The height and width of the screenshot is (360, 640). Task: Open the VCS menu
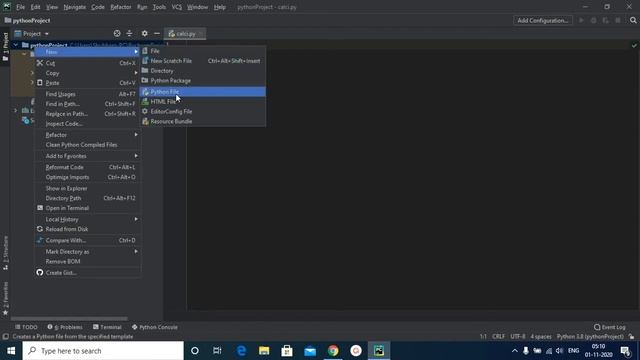tap(177, 7)
